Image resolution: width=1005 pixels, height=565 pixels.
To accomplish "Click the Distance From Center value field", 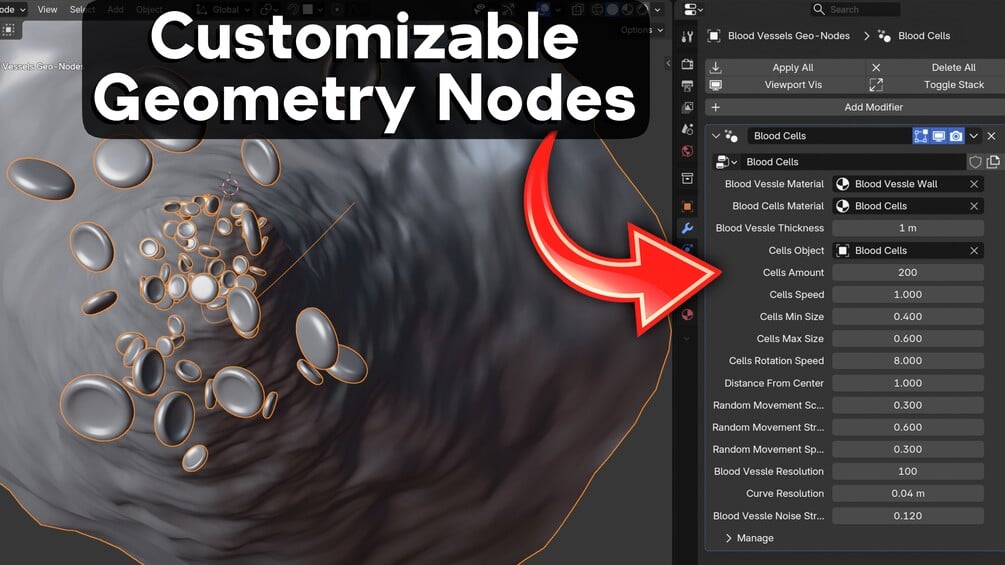I will point(908,383).
